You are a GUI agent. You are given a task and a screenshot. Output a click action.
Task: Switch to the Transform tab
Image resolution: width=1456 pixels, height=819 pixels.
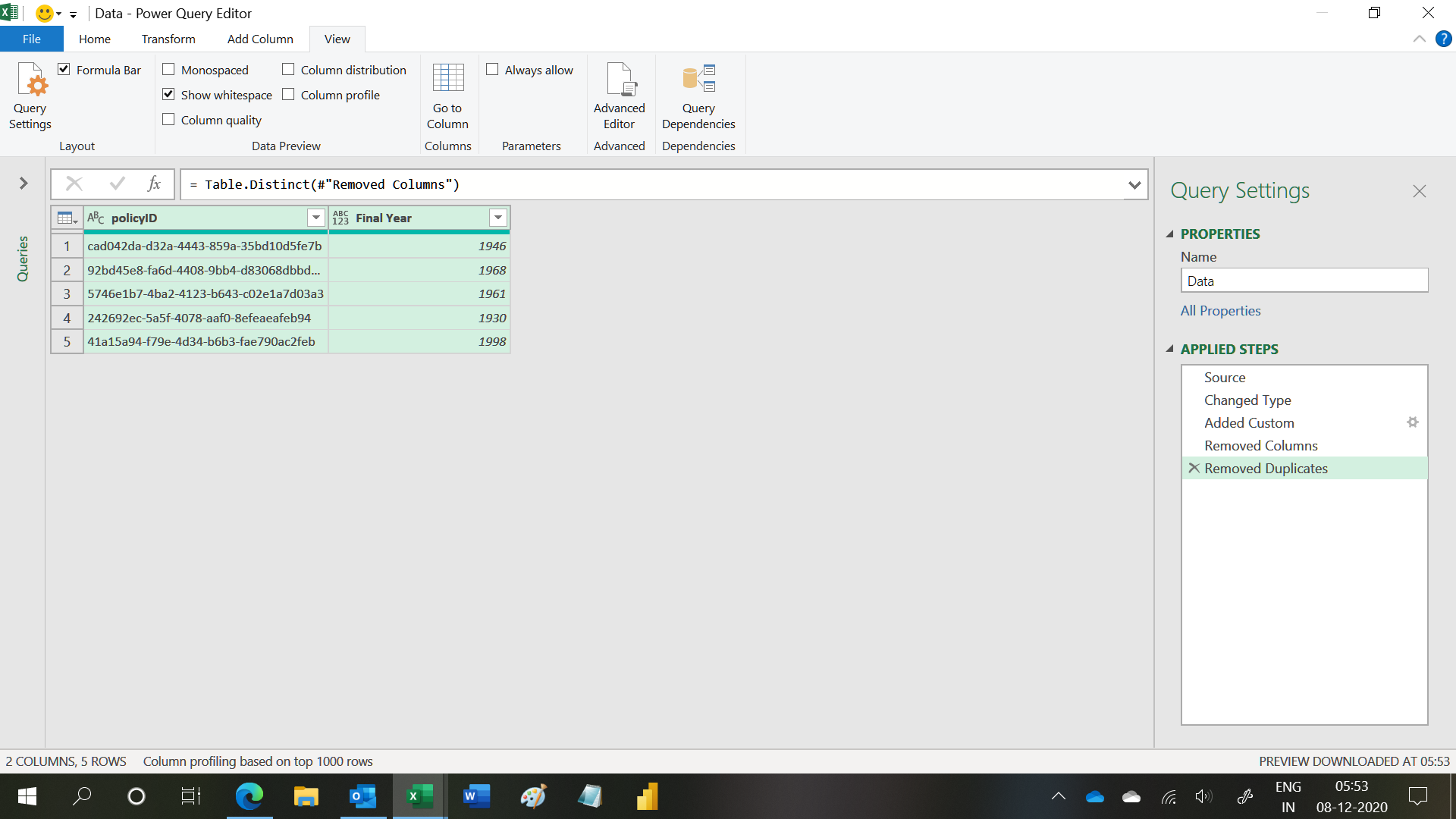click(168, 39)
